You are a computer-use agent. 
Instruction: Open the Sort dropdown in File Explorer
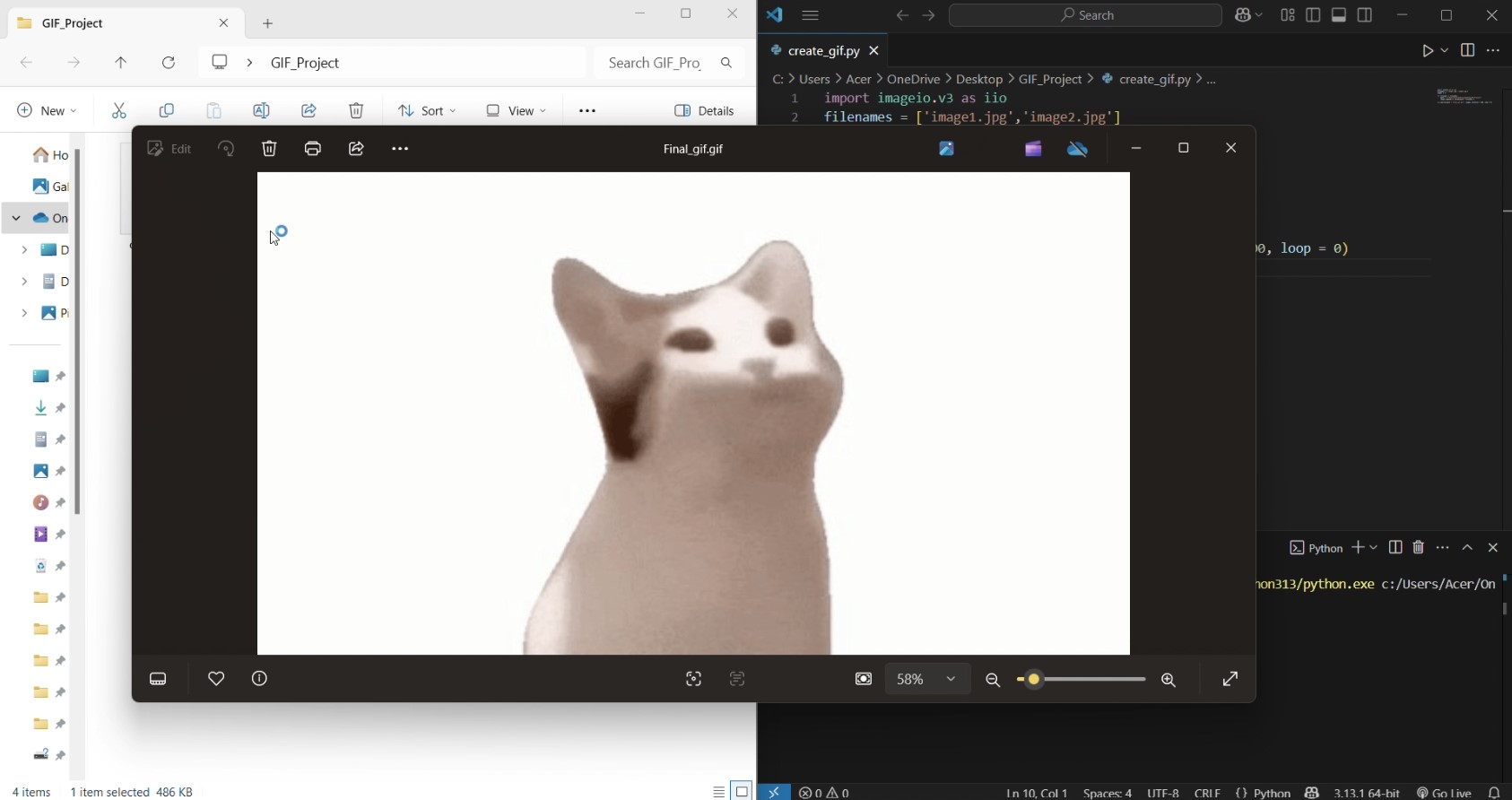tap(427, 110)
